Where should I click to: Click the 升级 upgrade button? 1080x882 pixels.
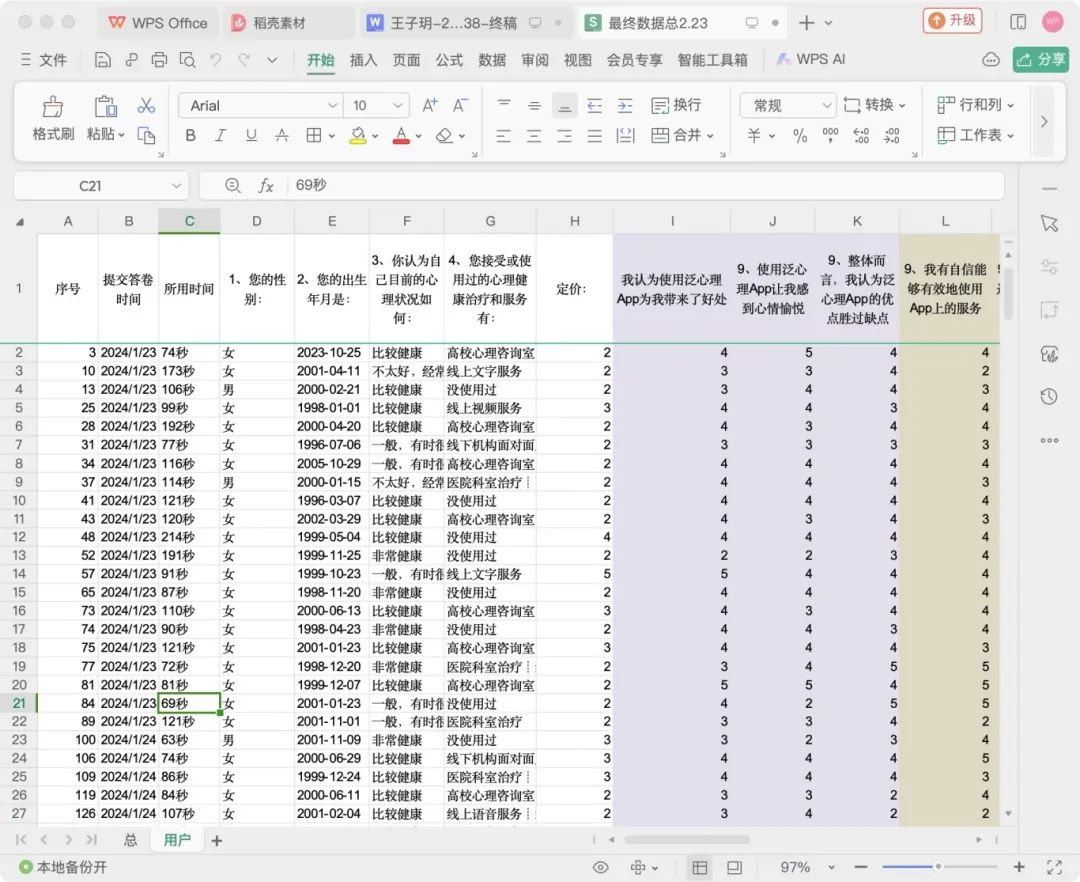[952, 21]
